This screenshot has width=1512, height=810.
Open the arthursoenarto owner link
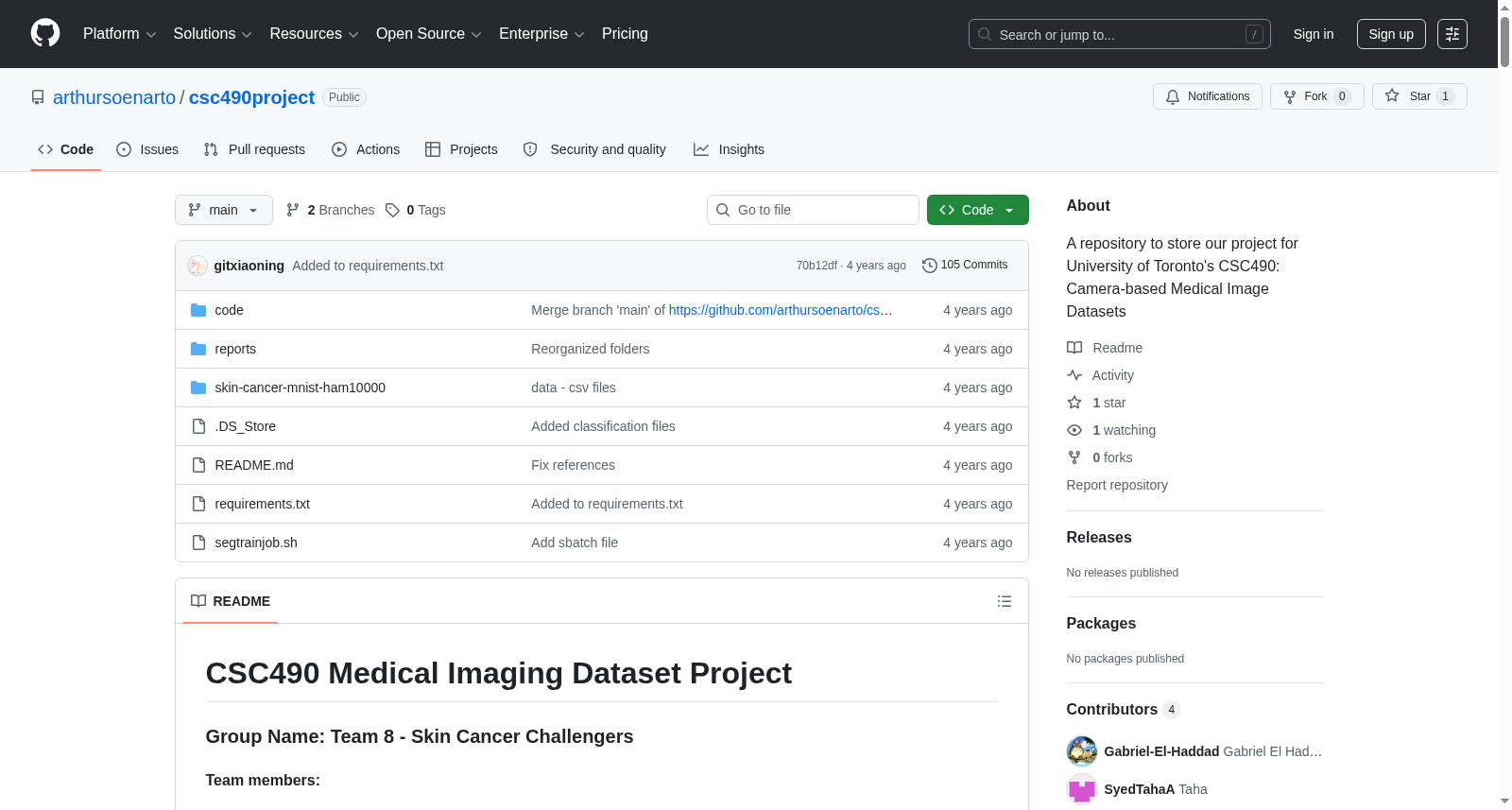click(x=114, y=97)
